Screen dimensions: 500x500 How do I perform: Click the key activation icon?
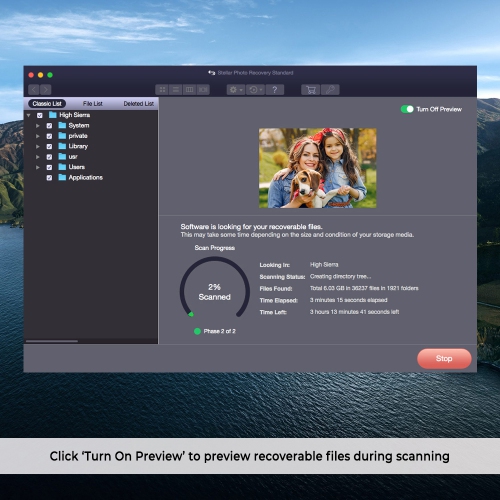coord(330,90)
